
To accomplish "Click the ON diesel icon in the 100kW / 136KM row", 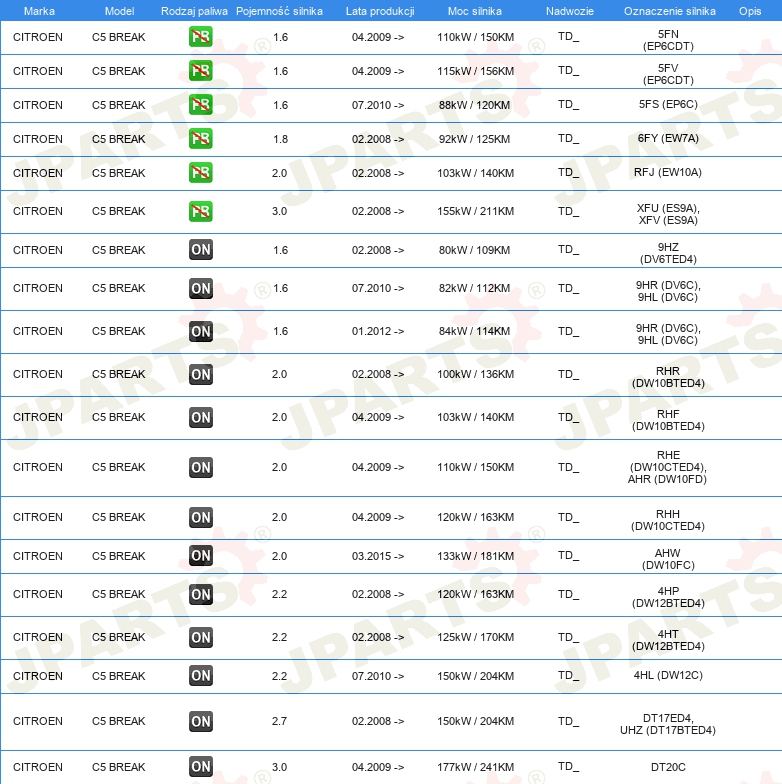I will point(200,374).
